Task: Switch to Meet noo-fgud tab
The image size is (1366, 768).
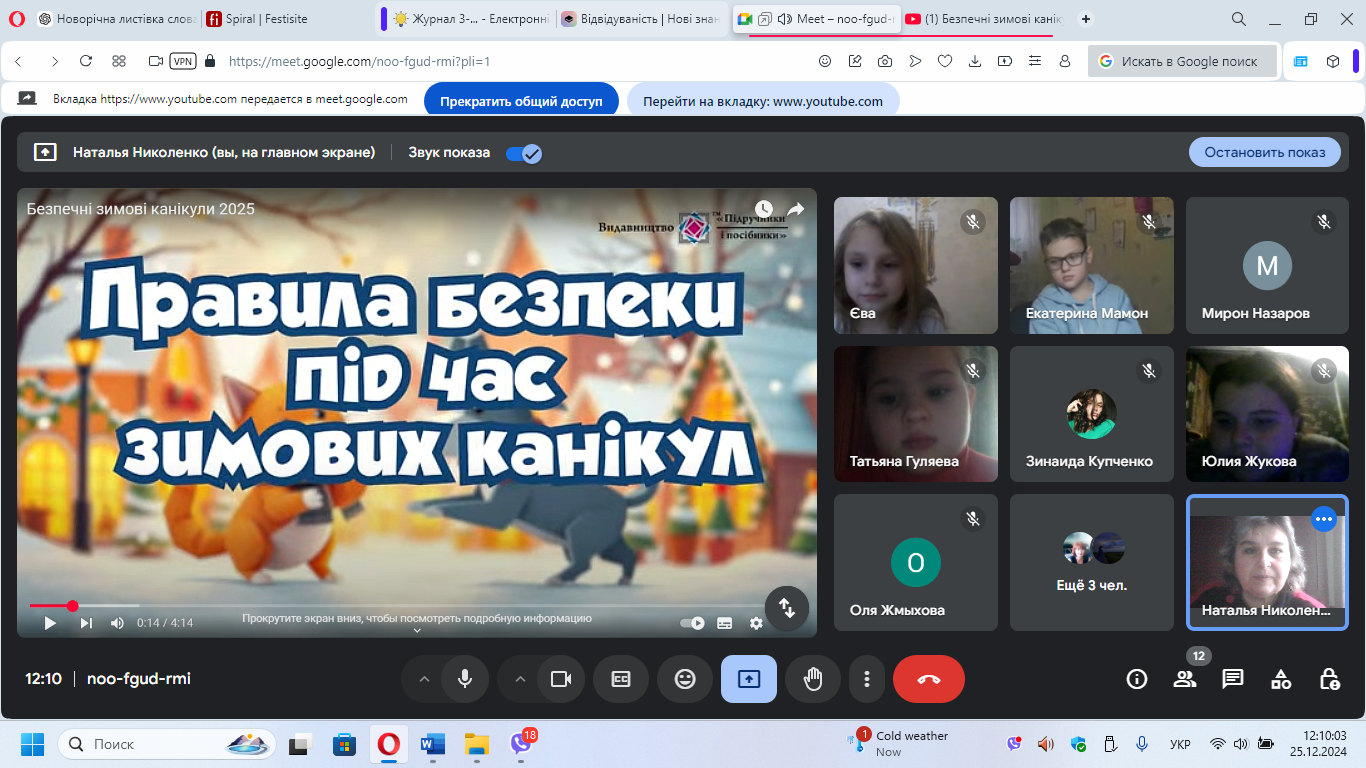Action: pos(816,19)
